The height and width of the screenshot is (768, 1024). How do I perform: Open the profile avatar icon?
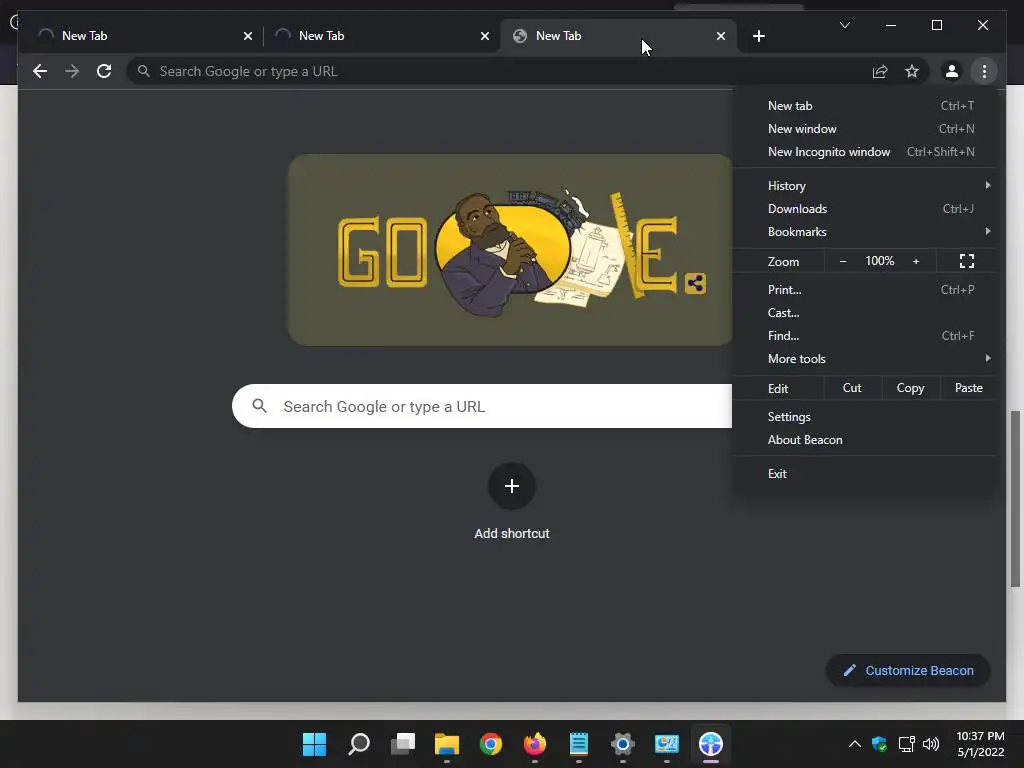pos(952,71)
